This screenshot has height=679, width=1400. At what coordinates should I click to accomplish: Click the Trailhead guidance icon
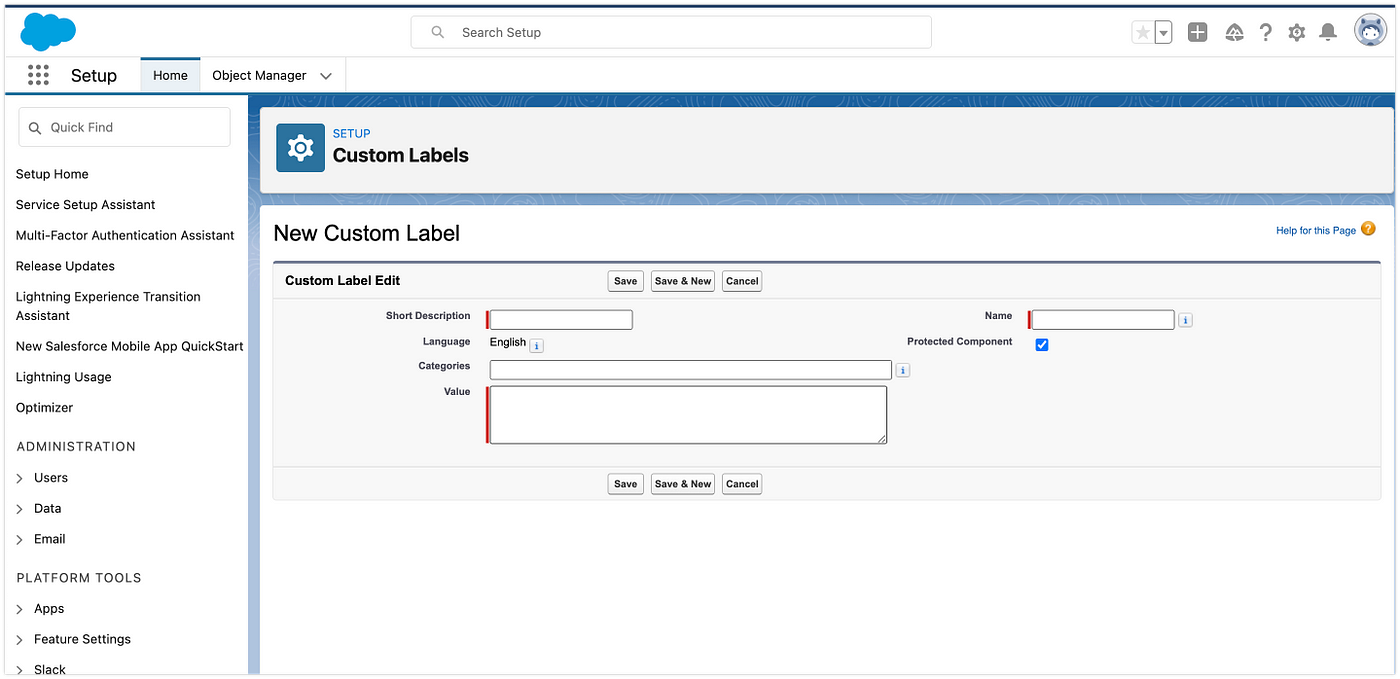tap(1234, 32)
